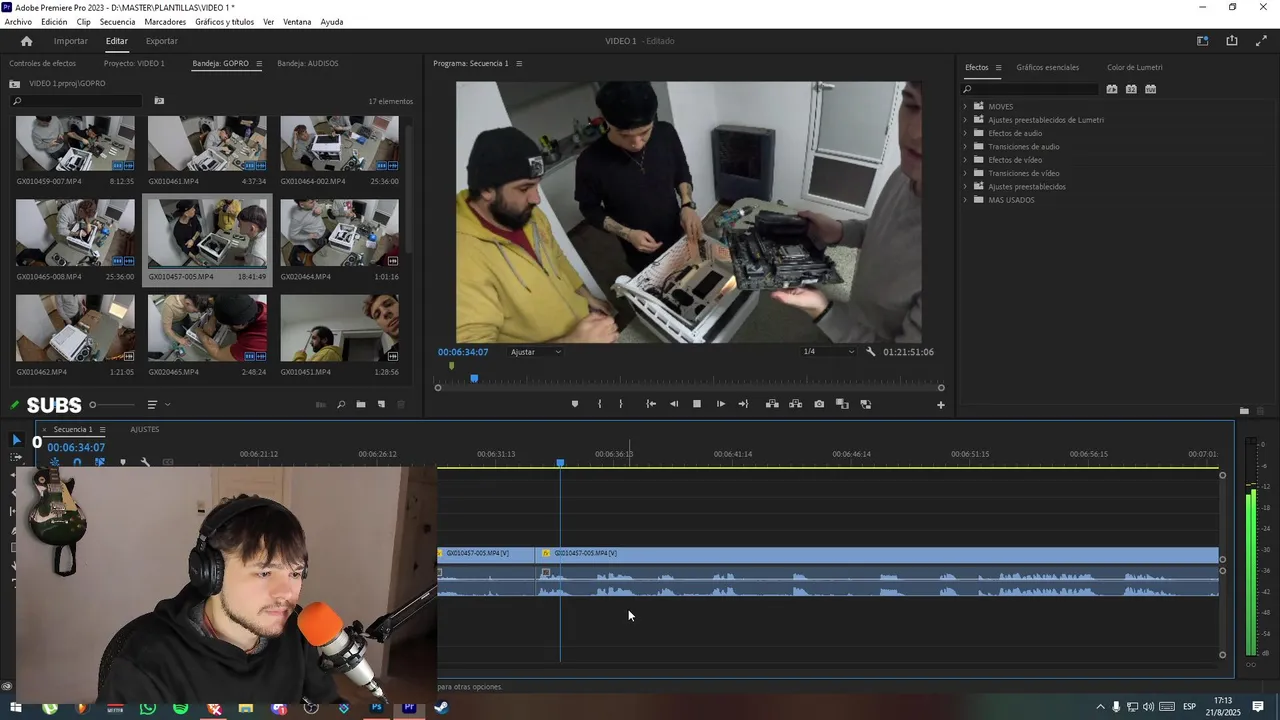Viewport: 1280px width, 720px height.
Task: Switch to Color de Lumetri tab
Action: click(1134, 67)
